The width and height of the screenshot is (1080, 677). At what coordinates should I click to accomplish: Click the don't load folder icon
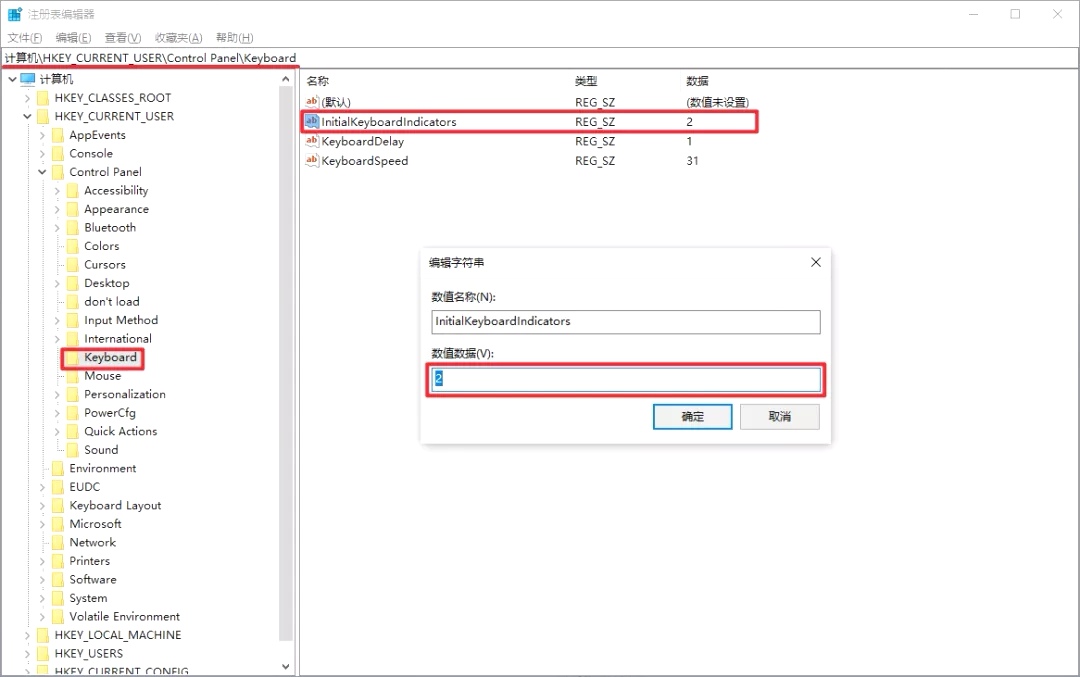(x=72, y=302)
